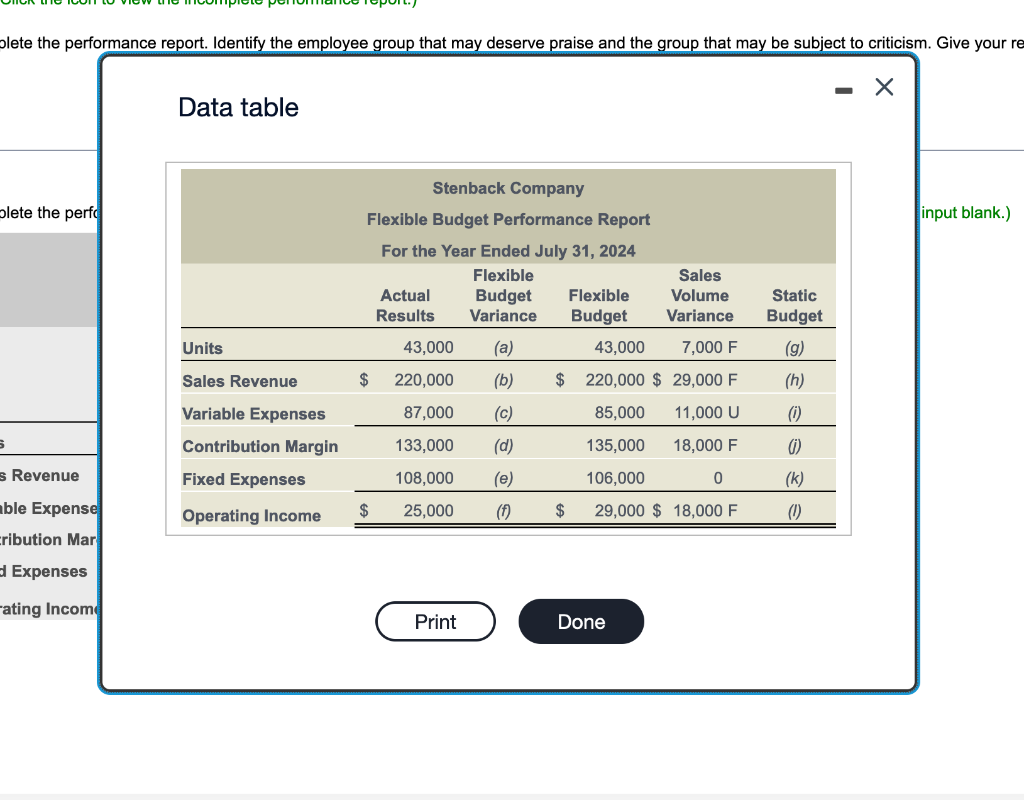The image size is (1024, 800).
Task: Select input blank (l) for Operating Income static budget
Action: pos(793,510)
